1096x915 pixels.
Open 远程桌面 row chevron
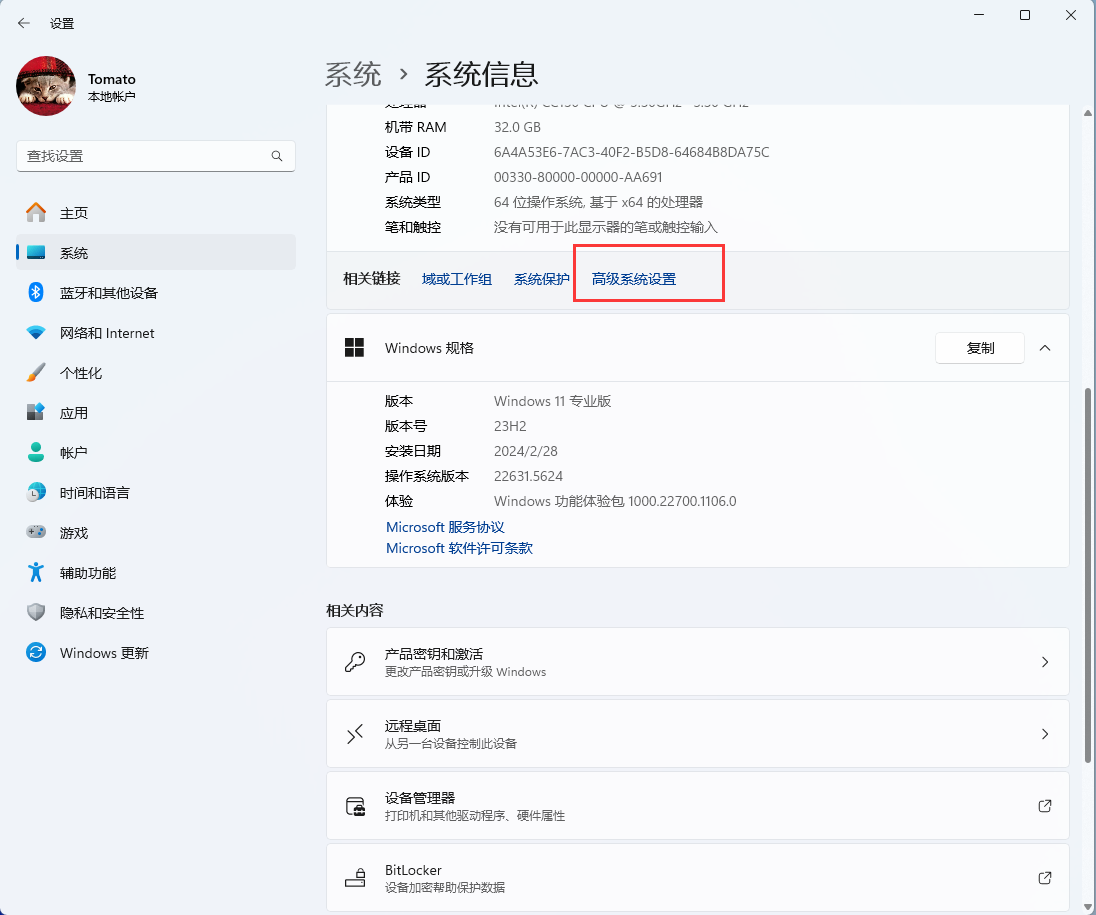(1045, 734)
